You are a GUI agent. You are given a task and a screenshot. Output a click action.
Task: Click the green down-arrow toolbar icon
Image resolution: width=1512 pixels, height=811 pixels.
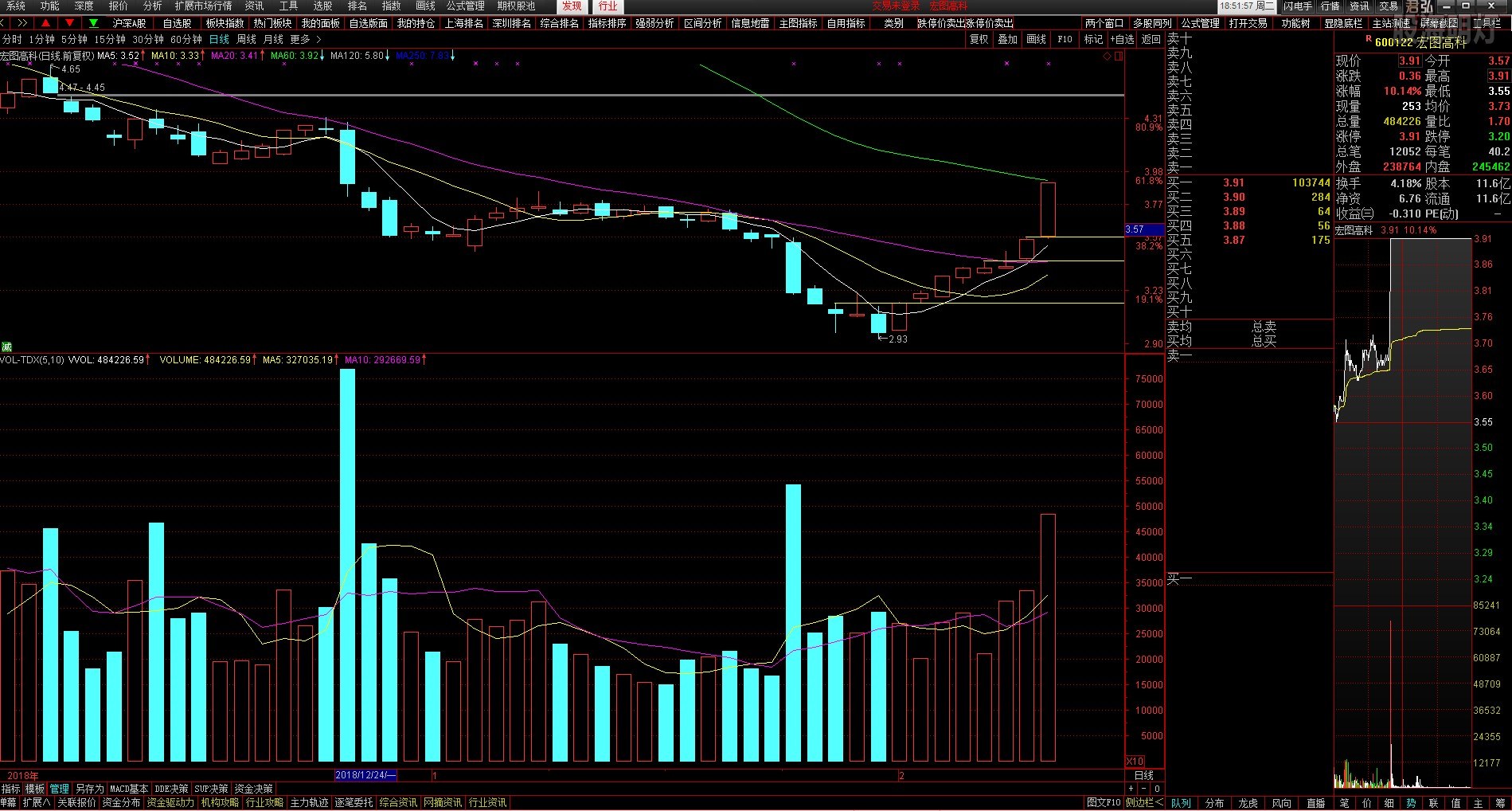point(94,23)
